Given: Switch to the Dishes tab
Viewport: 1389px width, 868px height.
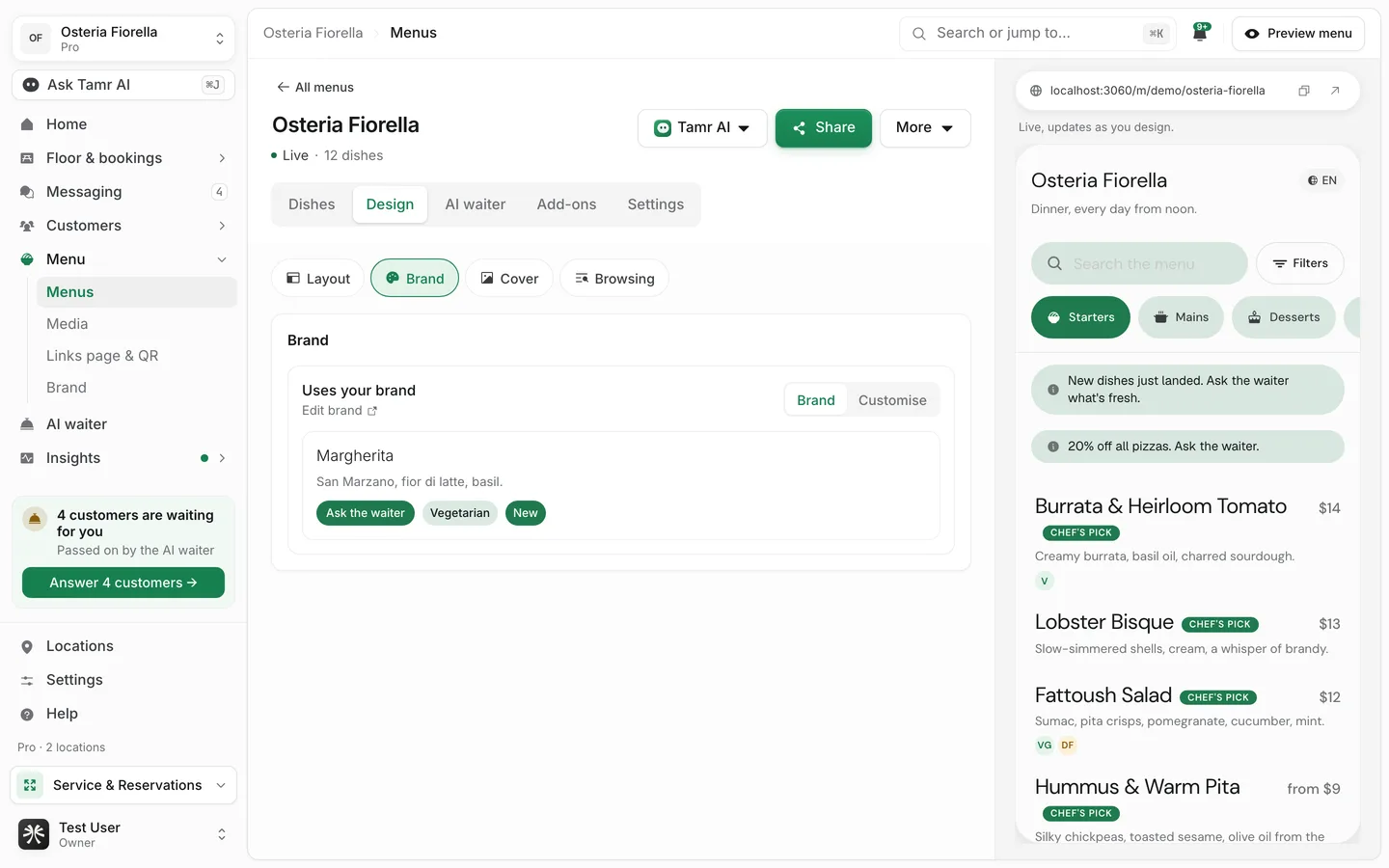Looking at the screenshot, I should pyautogui.click(x=312, y=204).
